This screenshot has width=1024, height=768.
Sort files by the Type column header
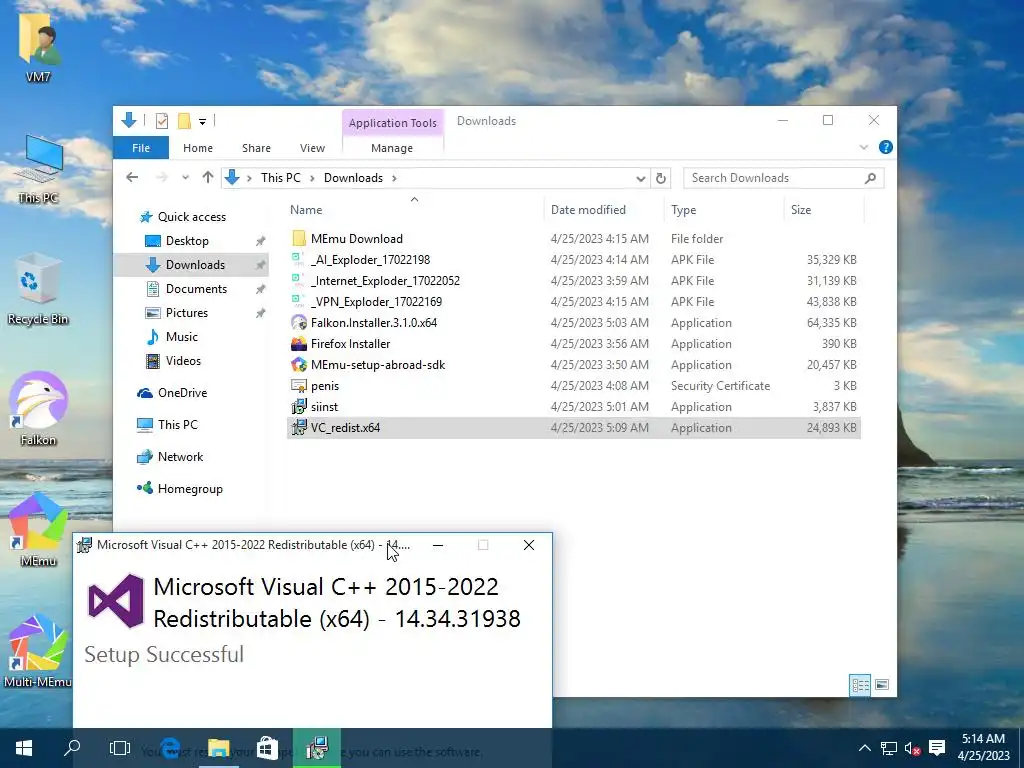[724, 210]
